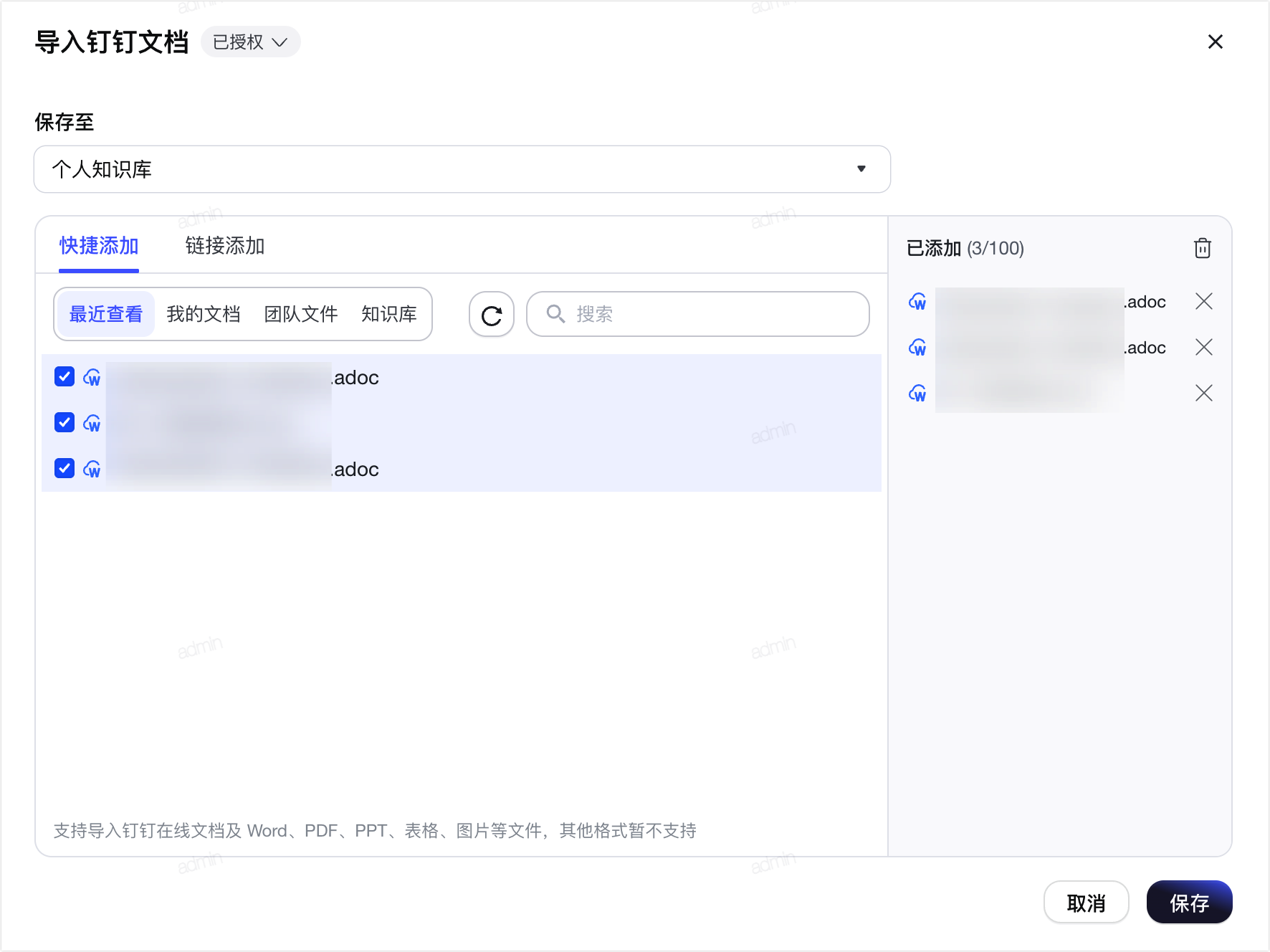The height and width of the screenshot is (952, 1270).
Task: Switch to the 快捷添加 tab
Action: tap(99, 246)
